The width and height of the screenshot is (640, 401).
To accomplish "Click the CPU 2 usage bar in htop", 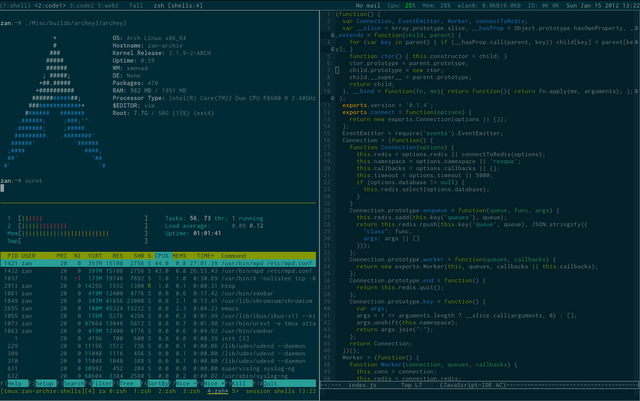I will (78, 226).
